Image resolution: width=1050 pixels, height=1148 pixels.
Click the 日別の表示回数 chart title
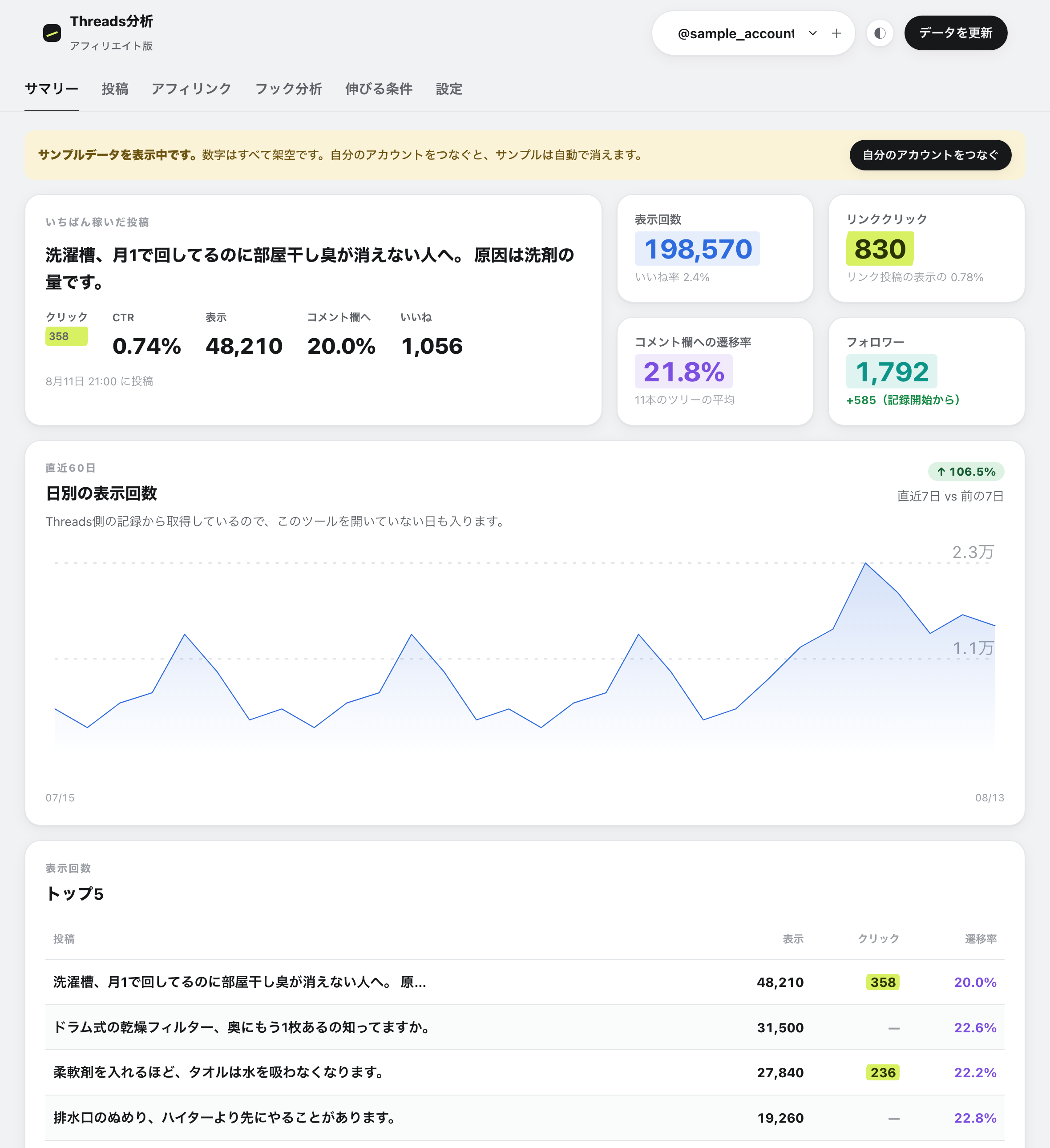[101, 493]
